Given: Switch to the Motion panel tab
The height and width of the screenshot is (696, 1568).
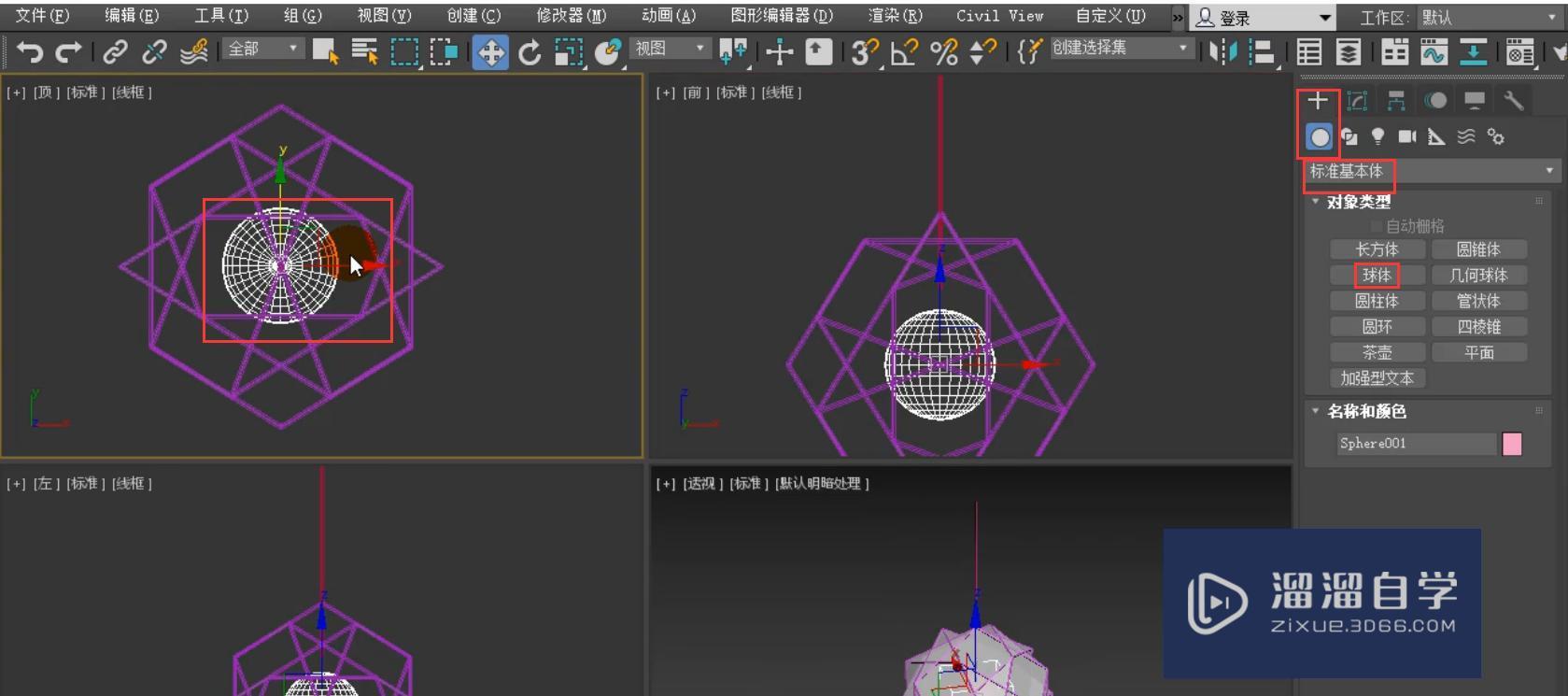Looking at the screenshot, I should point(1435,100).
